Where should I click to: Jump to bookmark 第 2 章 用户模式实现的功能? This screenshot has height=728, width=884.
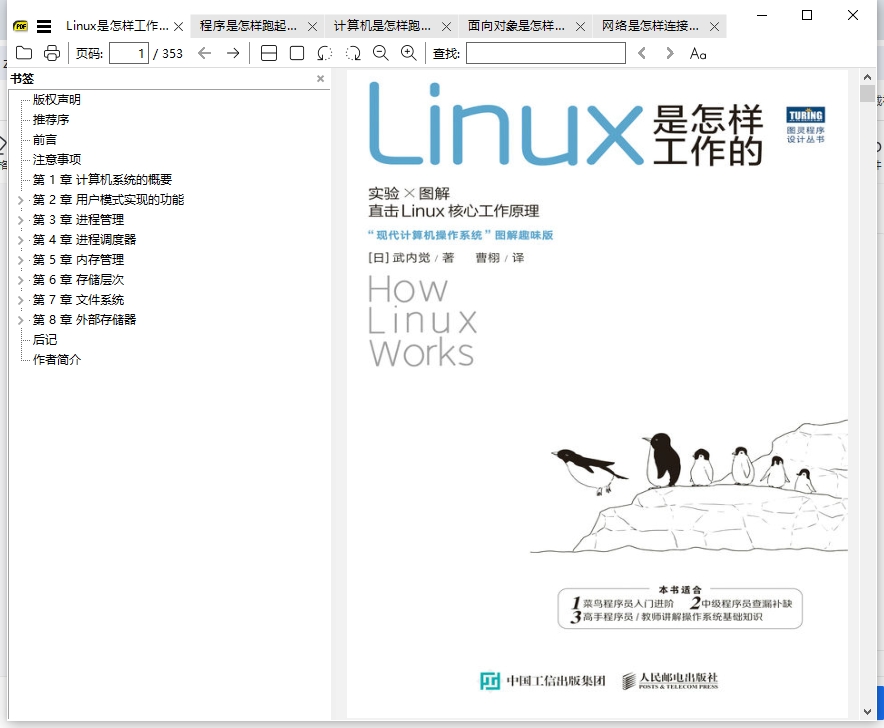point(108,200)
